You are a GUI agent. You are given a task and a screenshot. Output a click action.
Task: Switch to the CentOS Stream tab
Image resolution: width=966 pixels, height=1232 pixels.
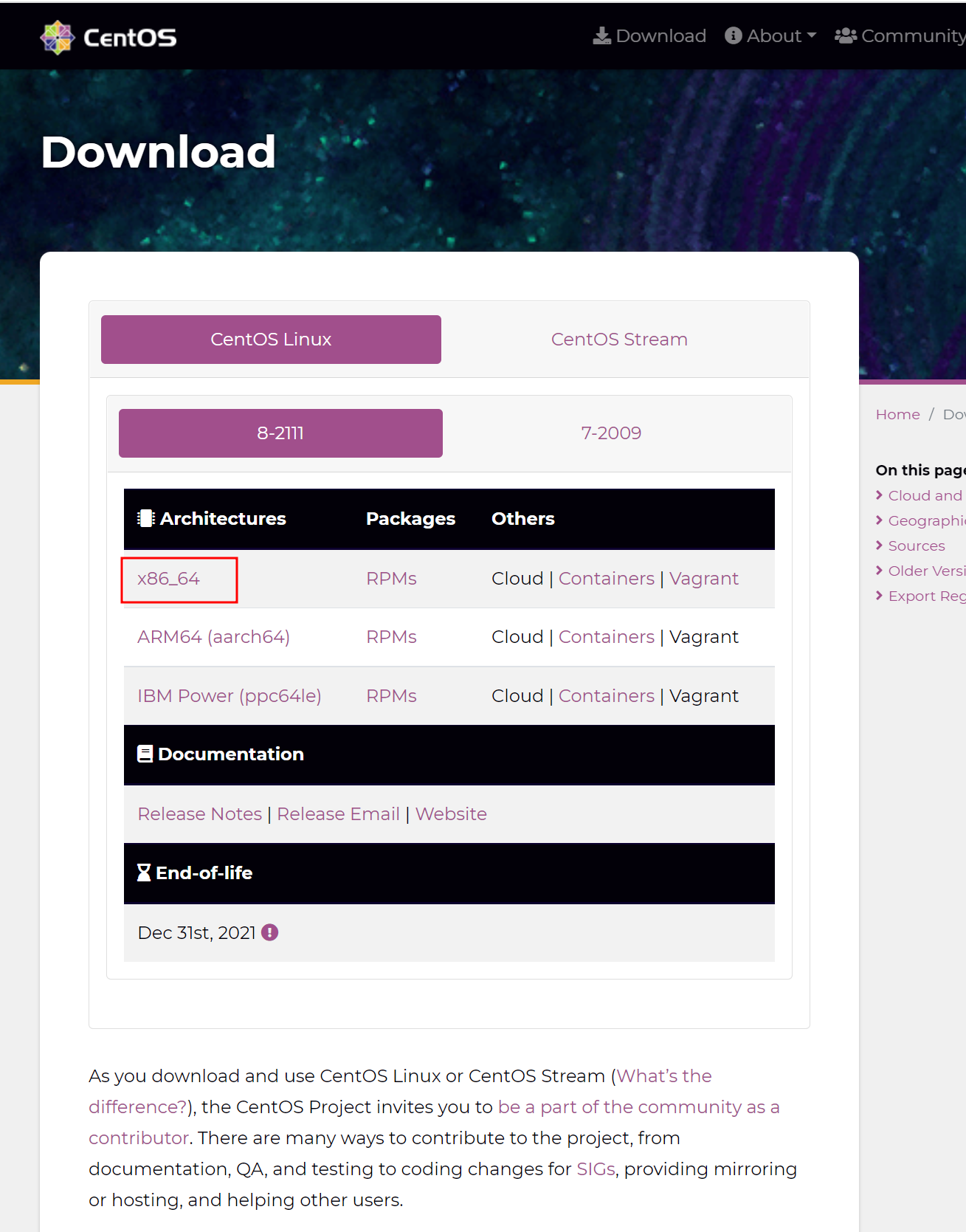[619, 340]
